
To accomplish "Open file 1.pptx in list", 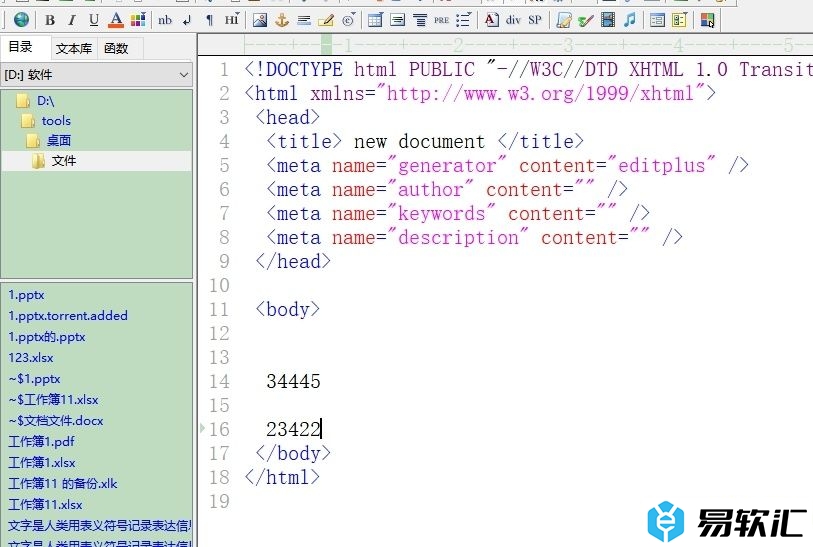I will pyautogui.click(x=26, y=295).
